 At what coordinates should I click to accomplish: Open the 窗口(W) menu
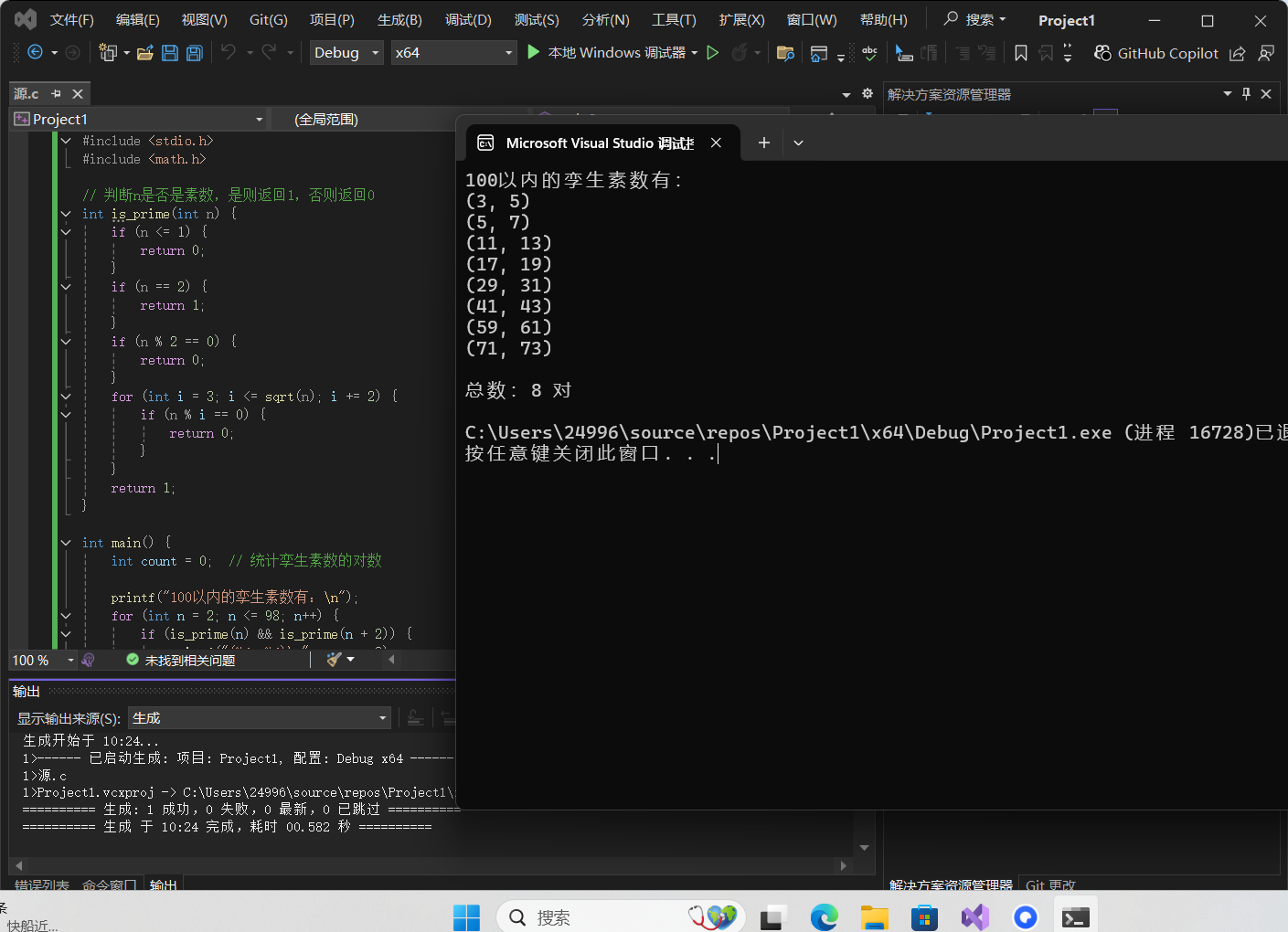tap(812, 20)
